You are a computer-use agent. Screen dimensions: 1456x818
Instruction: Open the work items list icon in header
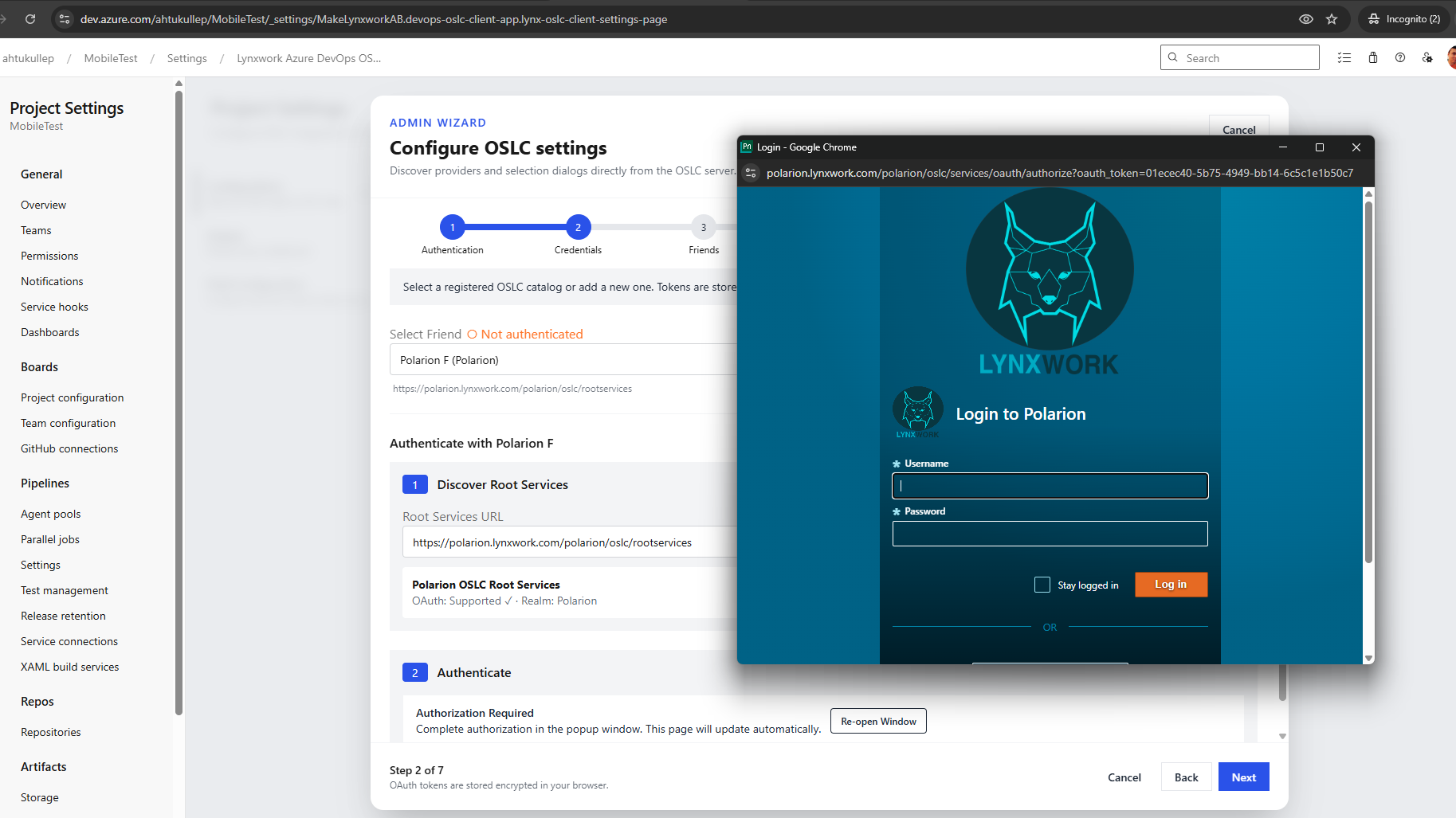tap(1344, 57)
